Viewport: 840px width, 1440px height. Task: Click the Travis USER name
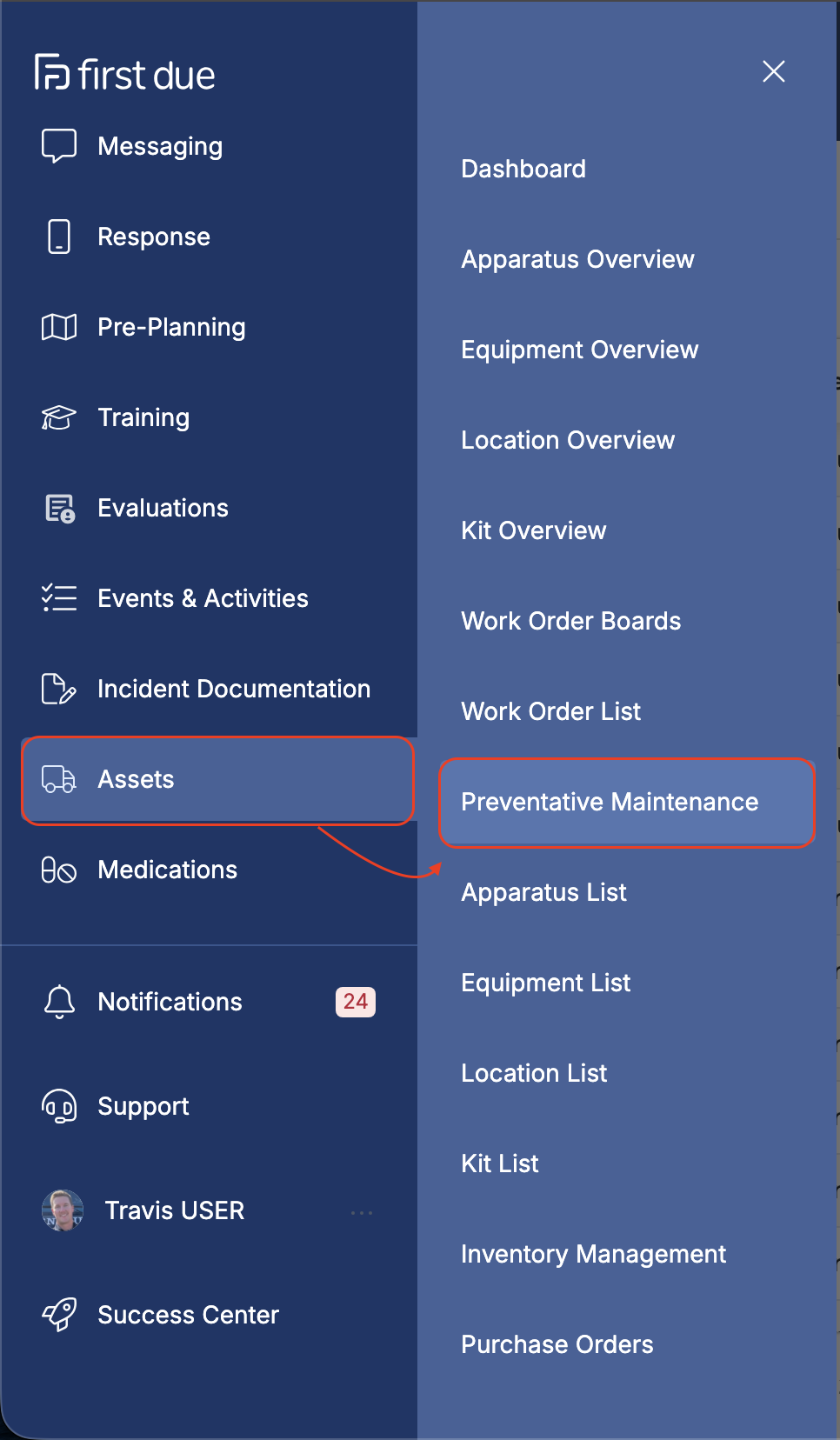174,1210
